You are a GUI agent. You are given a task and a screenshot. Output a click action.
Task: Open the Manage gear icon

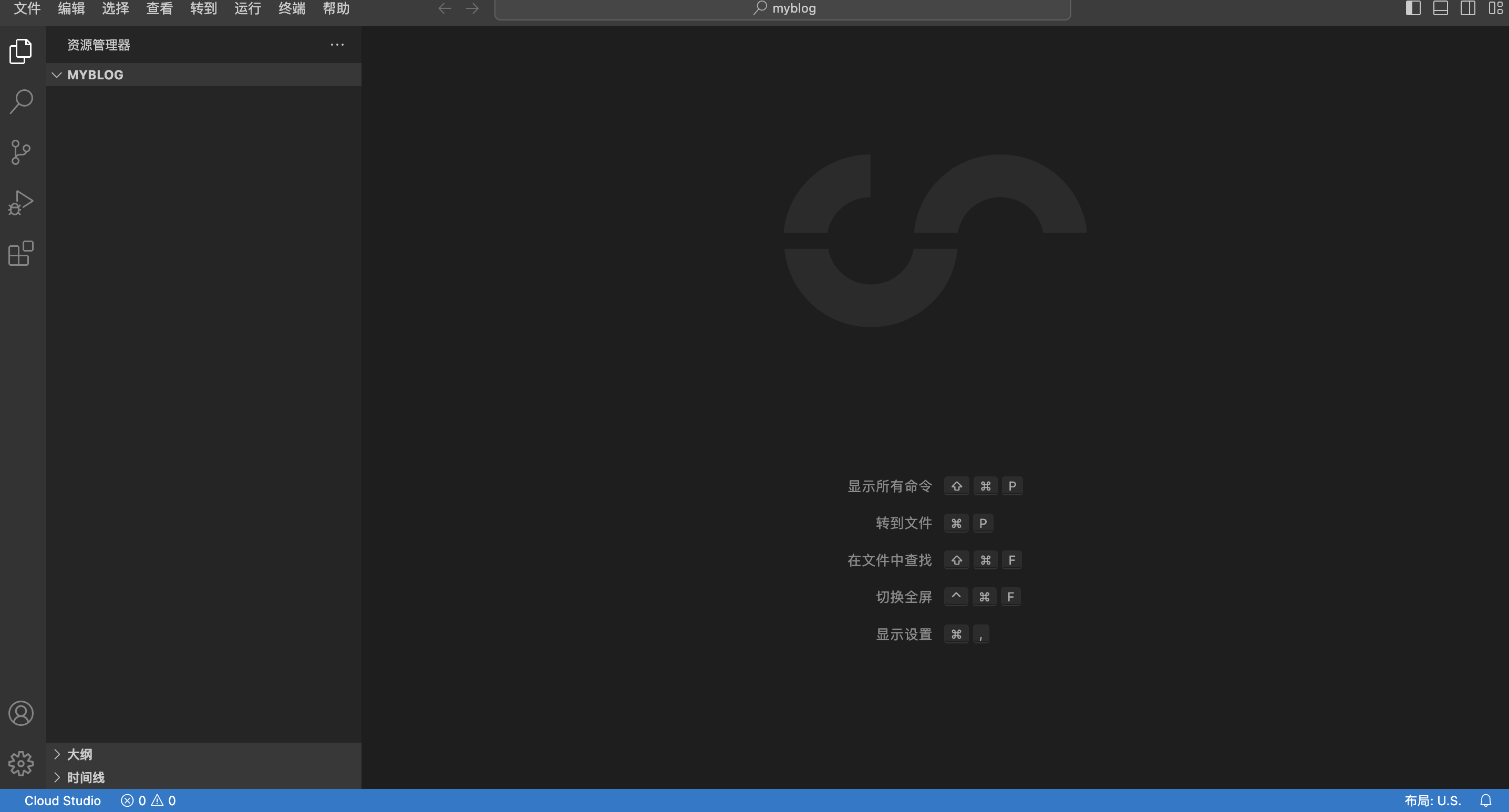point(21,763)
